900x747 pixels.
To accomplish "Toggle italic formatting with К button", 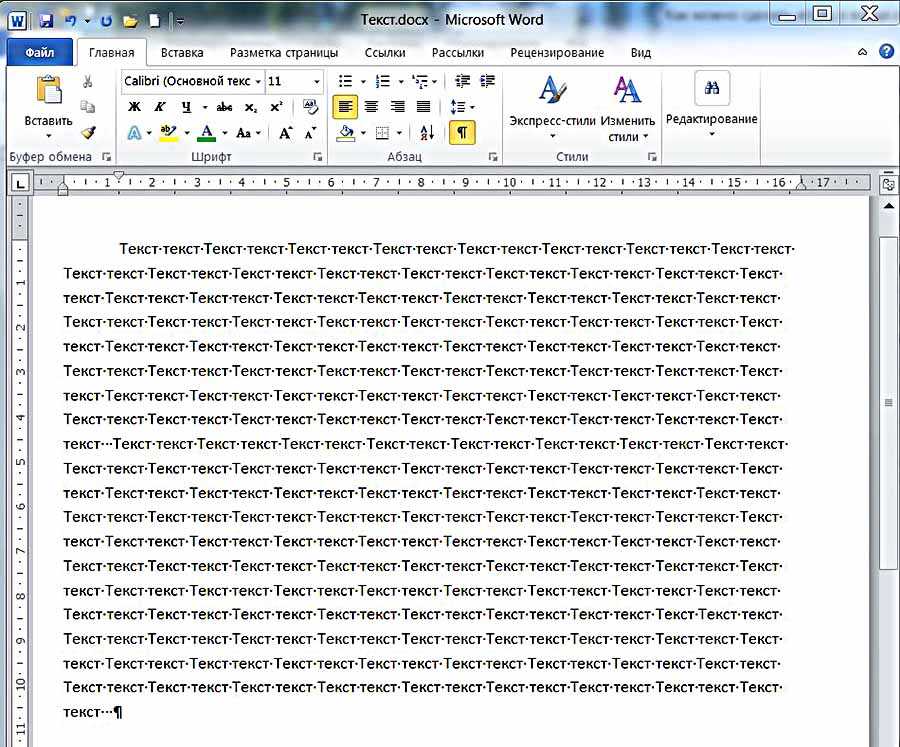I will tap(160, 107).
